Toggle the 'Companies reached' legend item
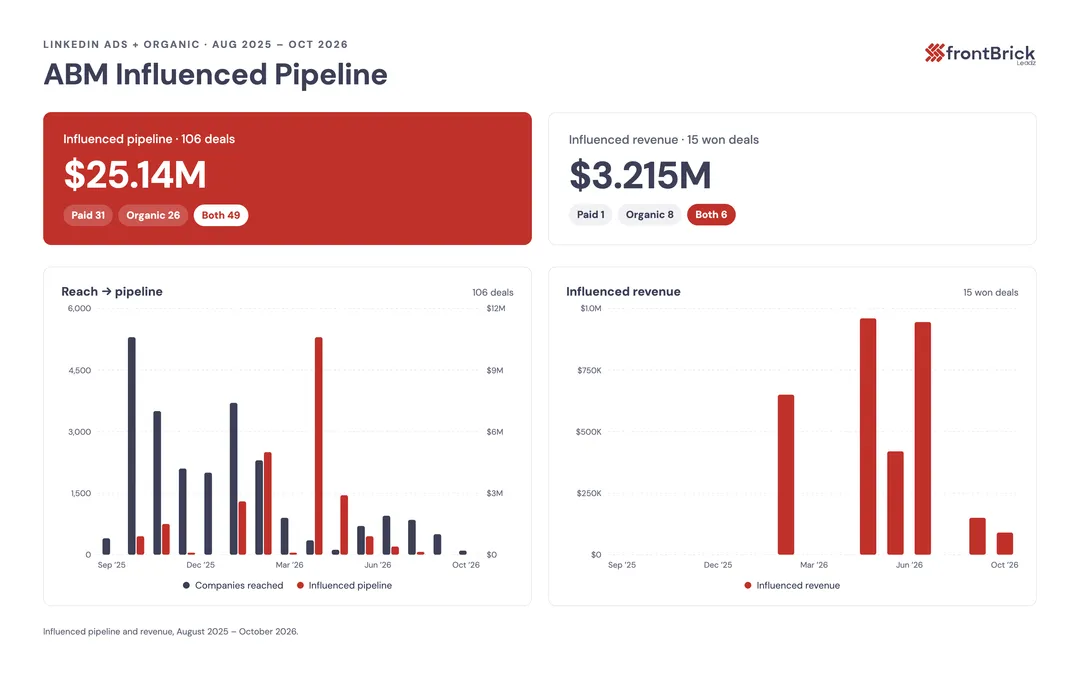This screenshot has width=1080, height=675. [x=233, y=585]
